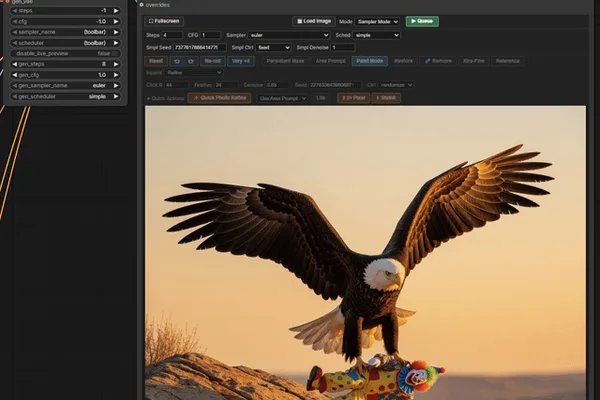
Task: Click the redo arrow icon beside Re-roll
Action: (191, 61)
